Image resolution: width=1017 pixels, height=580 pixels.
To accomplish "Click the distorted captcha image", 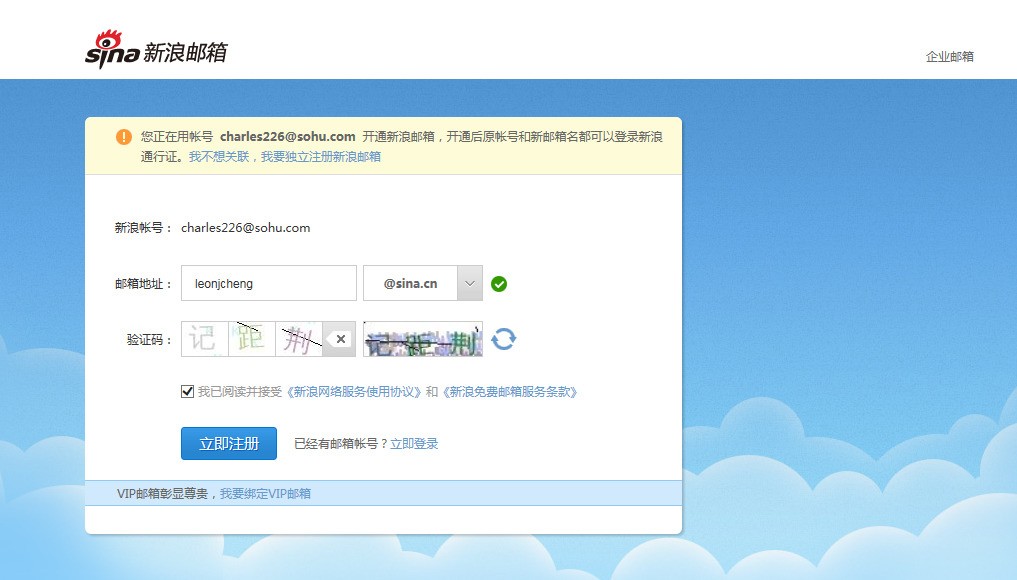I will 423,339.
